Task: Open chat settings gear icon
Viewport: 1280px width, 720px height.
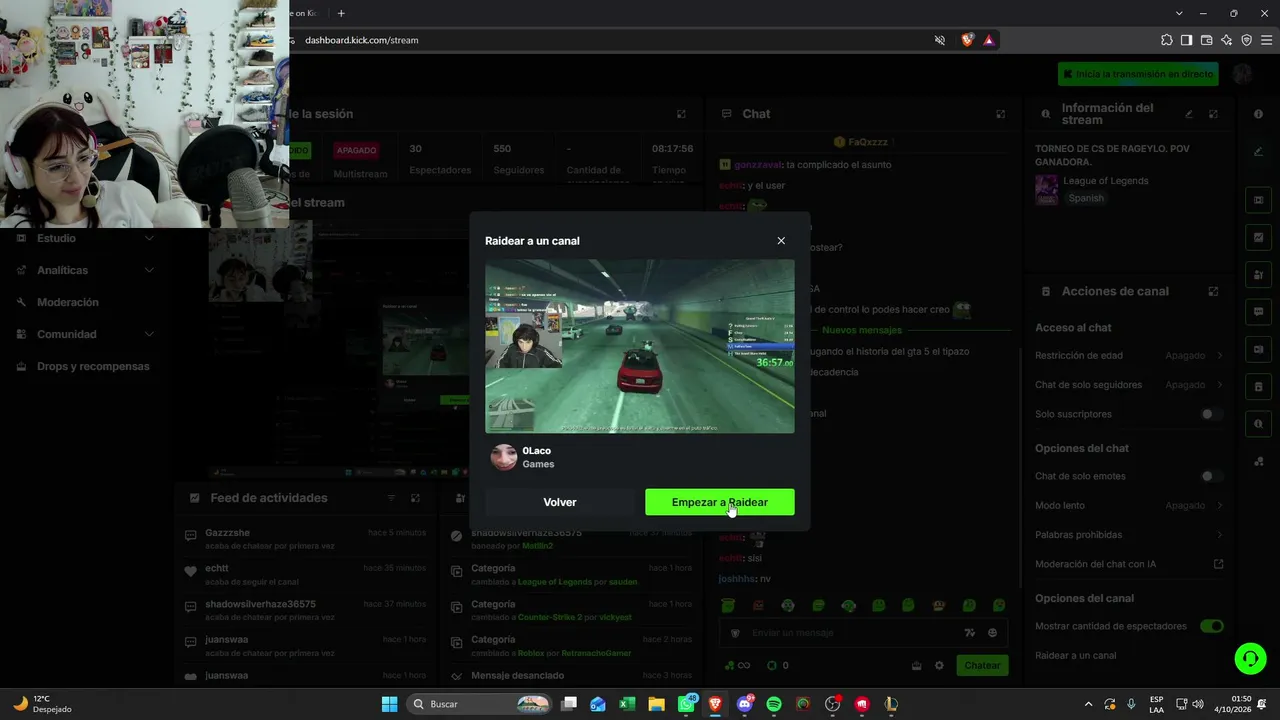Action: 939,666
